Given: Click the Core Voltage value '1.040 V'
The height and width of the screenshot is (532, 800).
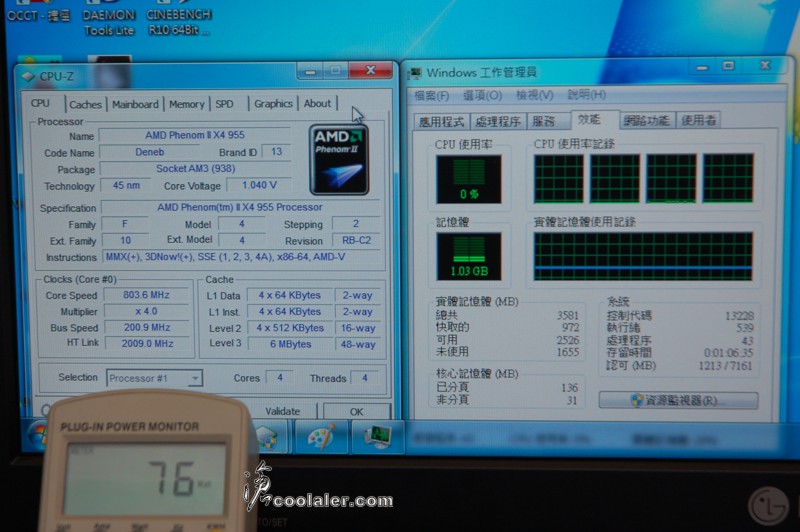Looking at the screenshot, I should [x=259, y=185].
